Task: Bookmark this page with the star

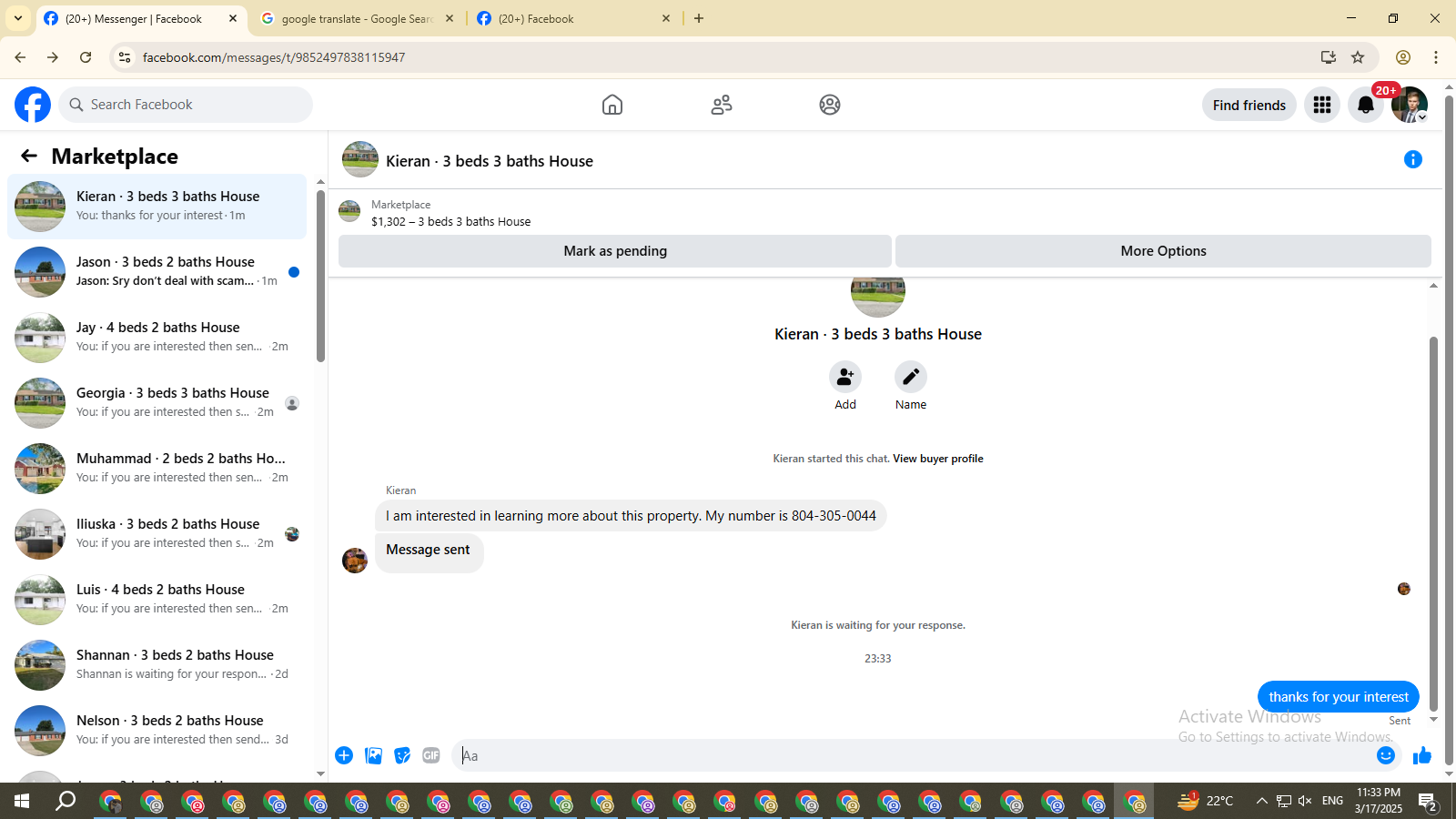Action: [x=1358, y=57]
